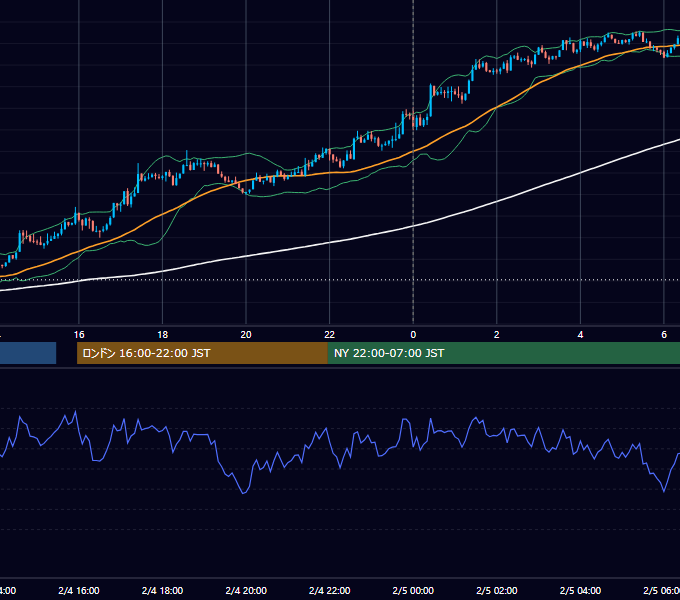Click the 2 hour label on chart axis
Screen dimensions: 680x600
[x=497, y=335]
